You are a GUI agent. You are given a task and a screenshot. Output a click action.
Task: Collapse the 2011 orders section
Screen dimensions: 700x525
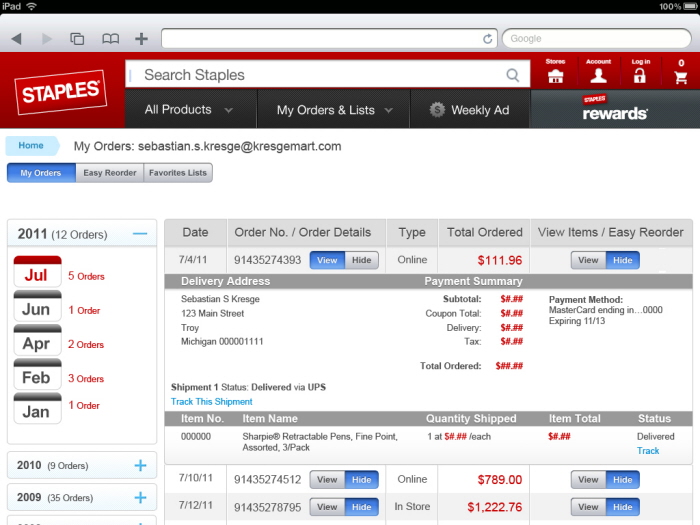coord(140,234)
